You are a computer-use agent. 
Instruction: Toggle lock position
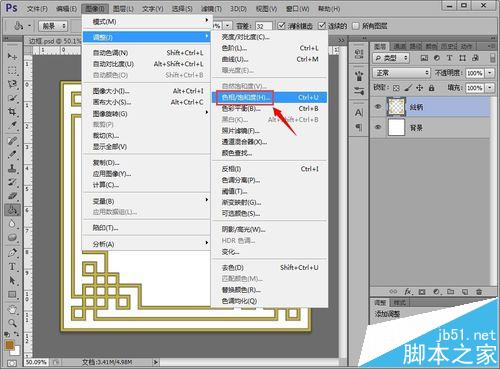pyautogui.click(x=420, y=88)
